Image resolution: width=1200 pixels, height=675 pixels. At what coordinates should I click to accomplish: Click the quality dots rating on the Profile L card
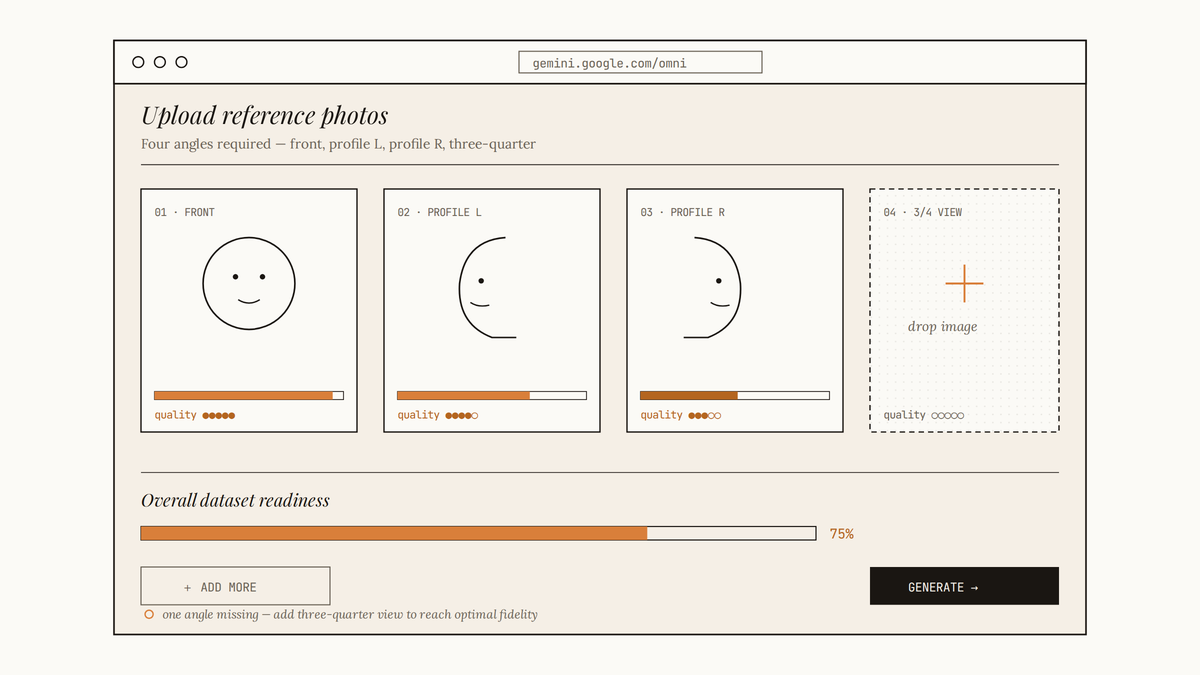pos(462,415)
